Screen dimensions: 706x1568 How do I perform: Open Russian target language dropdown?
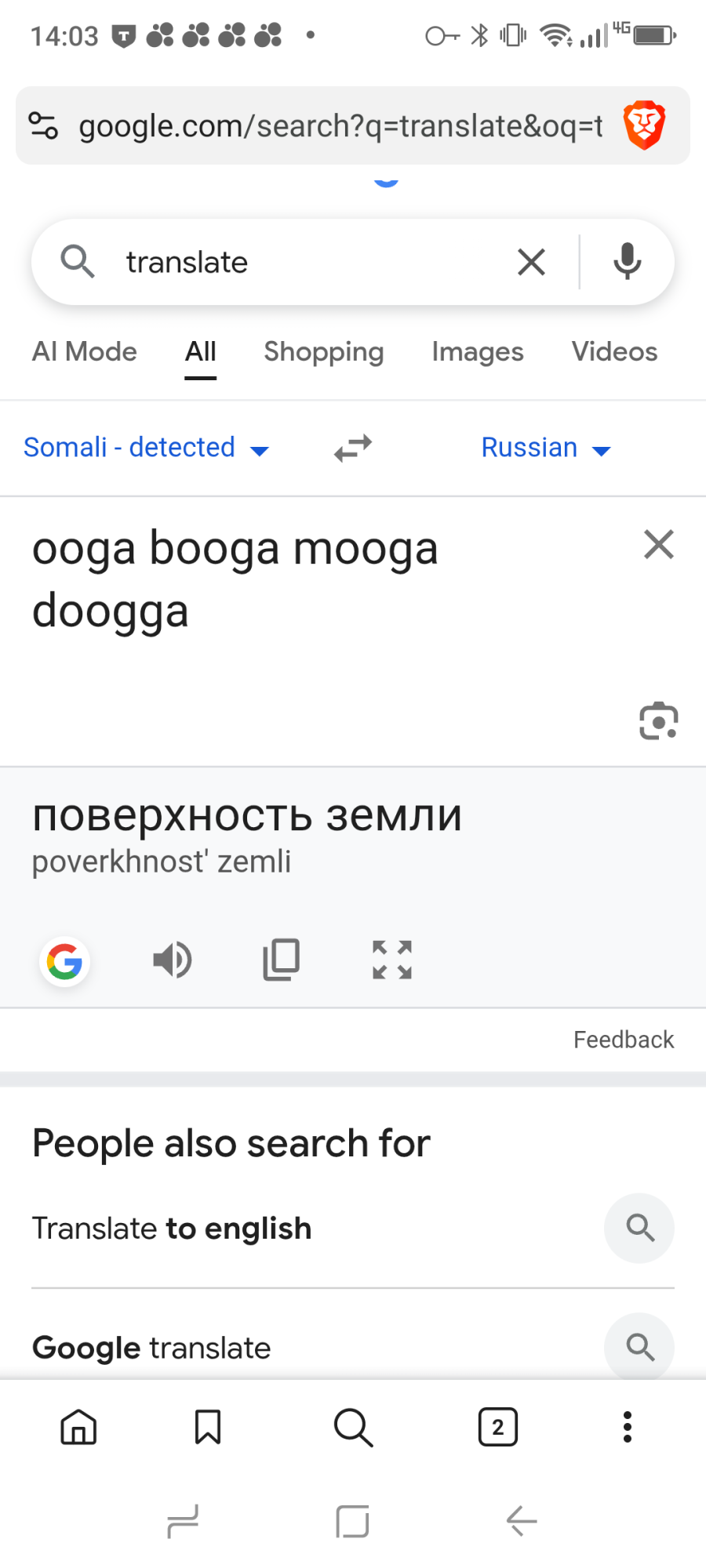(545, 448)
